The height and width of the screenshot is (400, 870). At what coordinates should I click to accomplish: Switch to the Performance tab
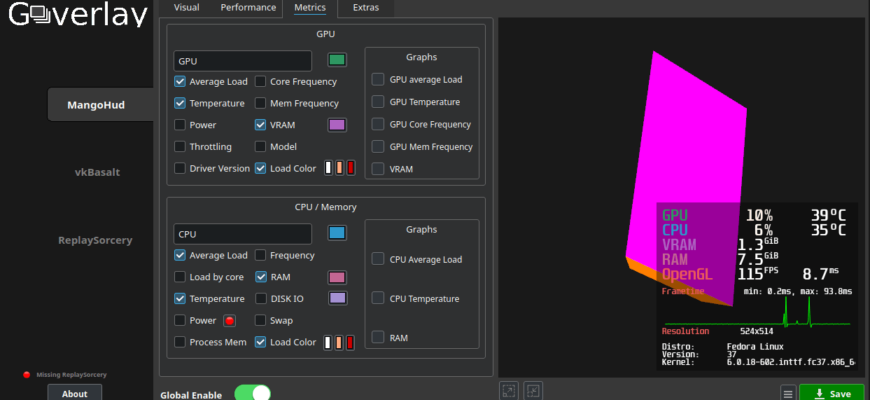pyautogui.click(x=248, y=8)
